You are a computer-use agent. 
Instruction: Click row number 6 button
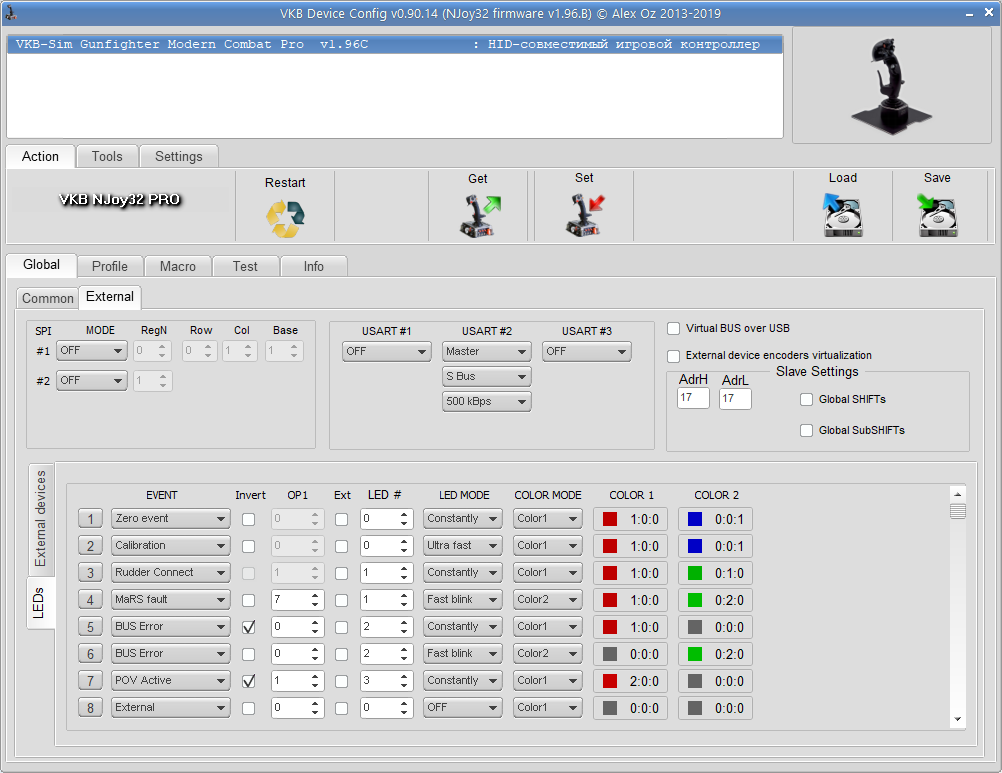point(90,654)
